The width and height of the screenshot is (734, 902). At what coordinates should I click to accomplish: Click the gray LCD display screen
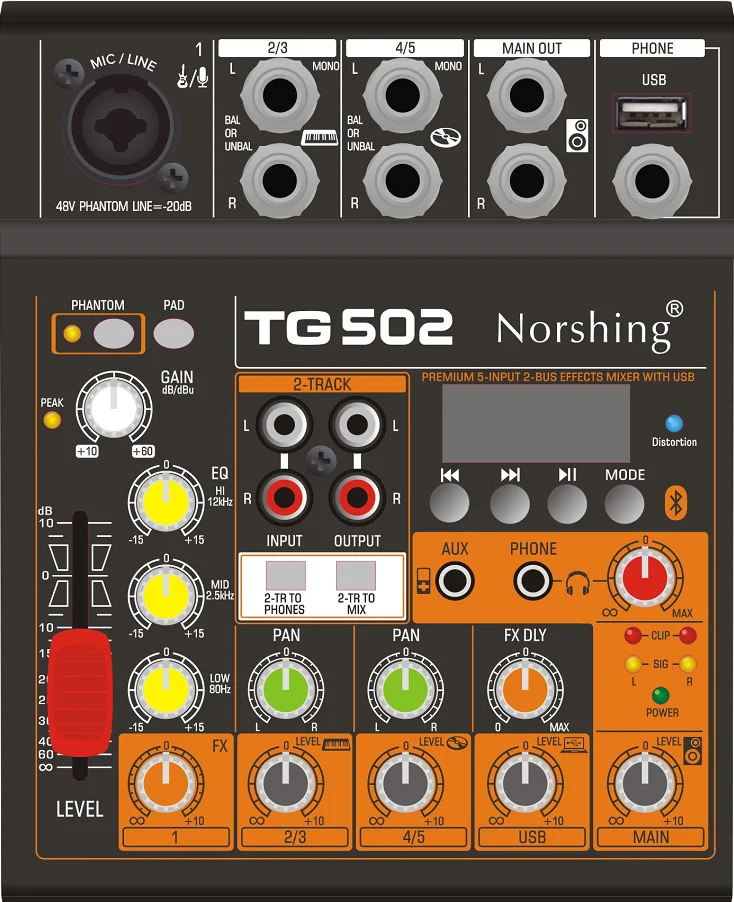[536, 423]
